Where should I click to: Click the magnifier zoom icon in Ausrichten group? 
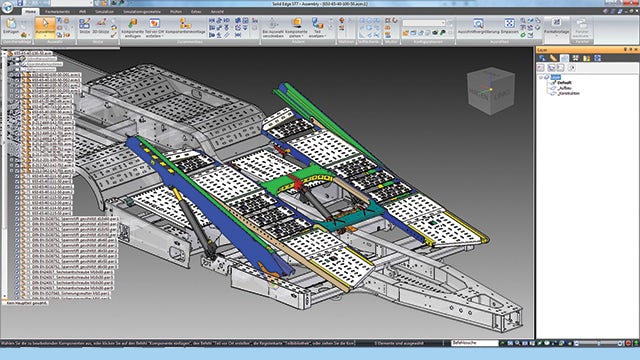pyautogui.click(x=522, y=20)
